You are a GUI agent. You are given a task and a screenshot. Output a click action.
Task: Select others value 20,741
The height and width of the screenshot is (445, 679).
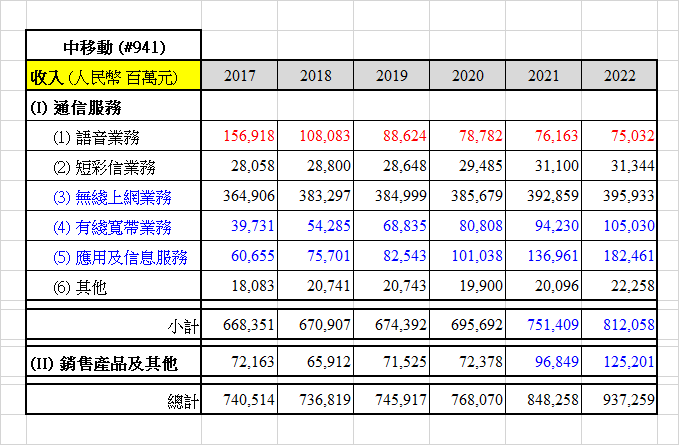pos(329,286)
